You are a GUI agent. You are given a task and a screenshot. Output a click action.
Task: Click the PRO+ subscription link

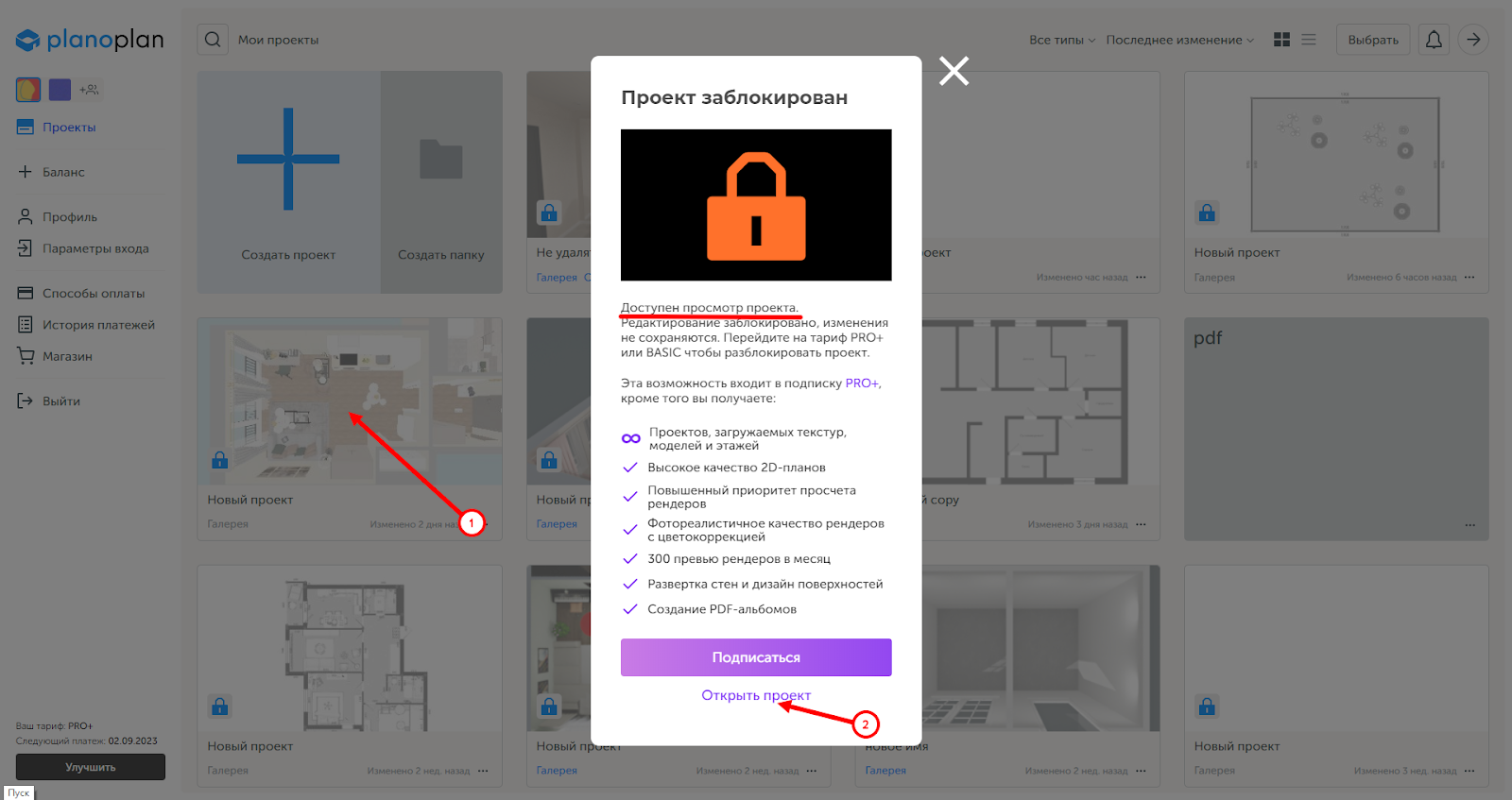862,383
